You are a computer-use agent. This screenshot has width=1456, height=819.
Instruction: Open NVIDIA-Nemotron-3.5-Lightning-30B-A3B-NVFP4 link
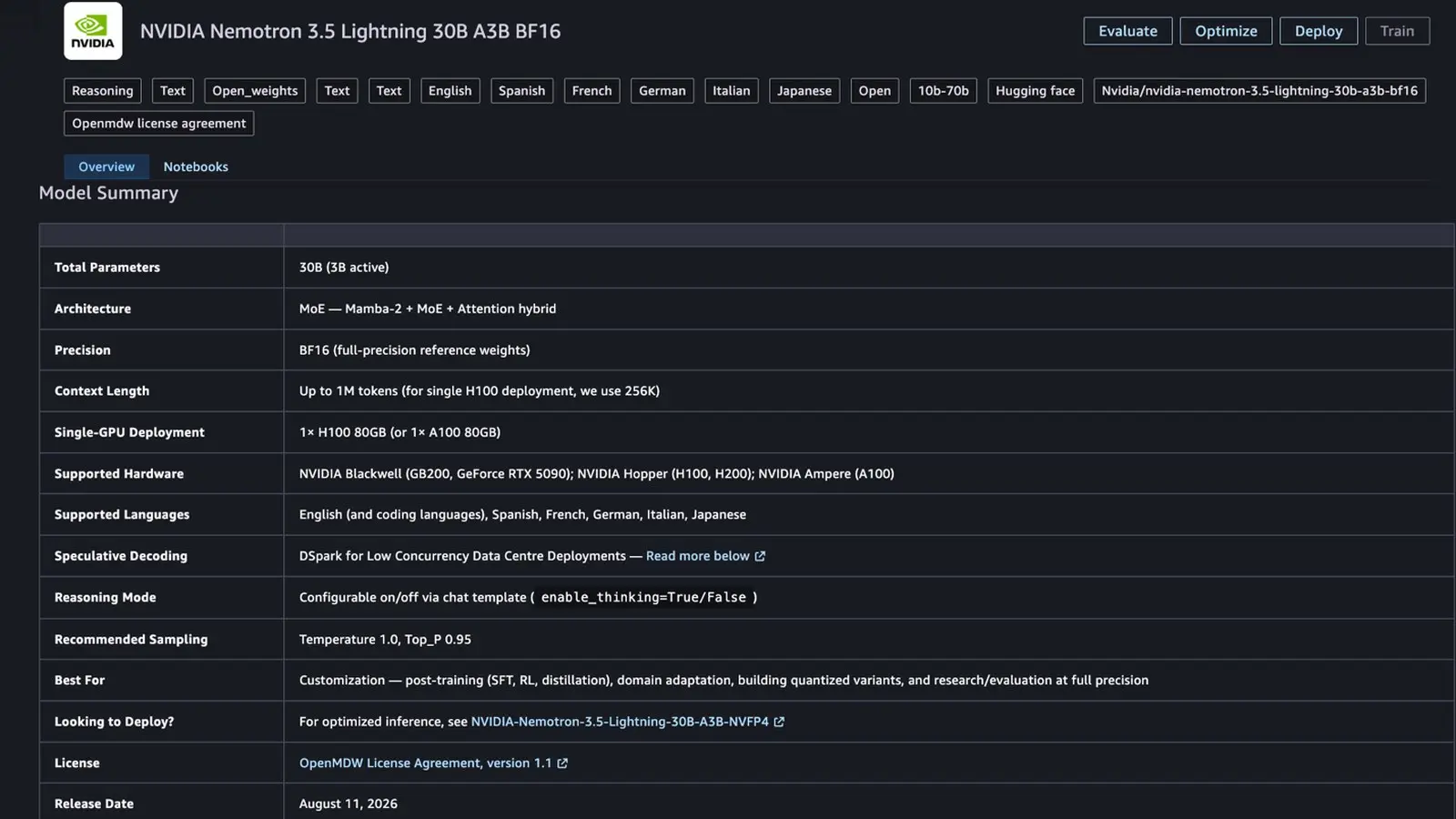tap(620, 722)
